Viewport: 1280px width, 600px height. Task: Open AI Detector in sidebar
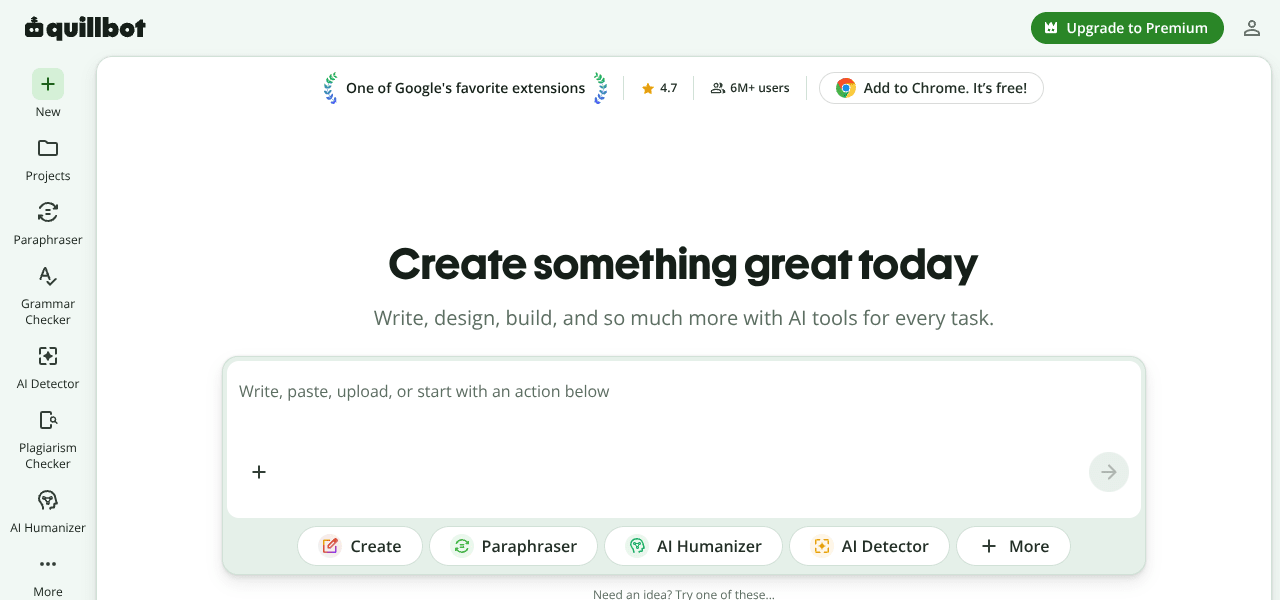point(48,368)
